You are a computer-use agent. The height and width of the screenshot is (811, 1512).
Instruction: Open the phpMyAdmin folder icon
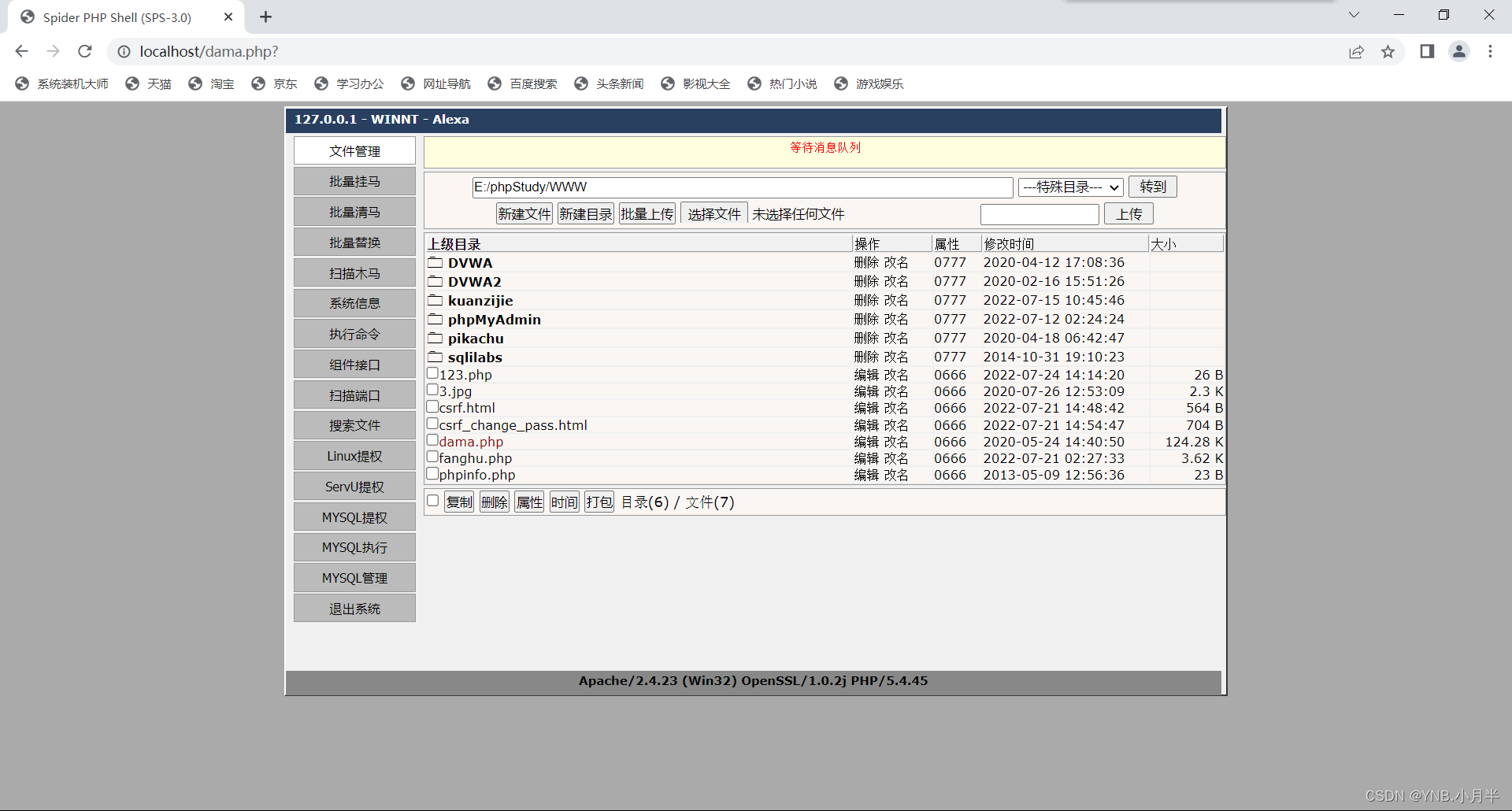(435, 319)
